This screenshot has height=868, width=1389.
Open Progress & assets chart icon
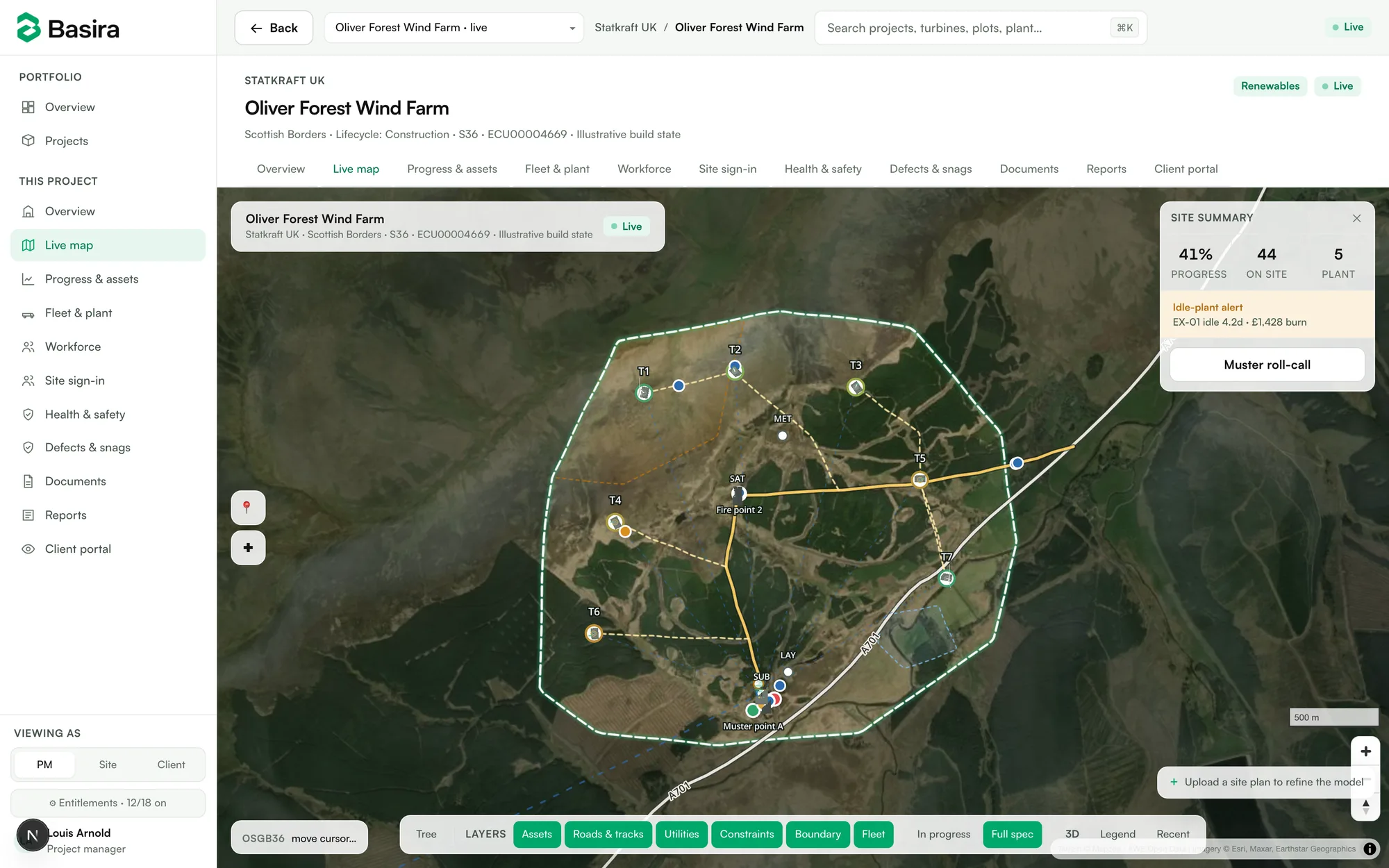click(x=28, y=279)
